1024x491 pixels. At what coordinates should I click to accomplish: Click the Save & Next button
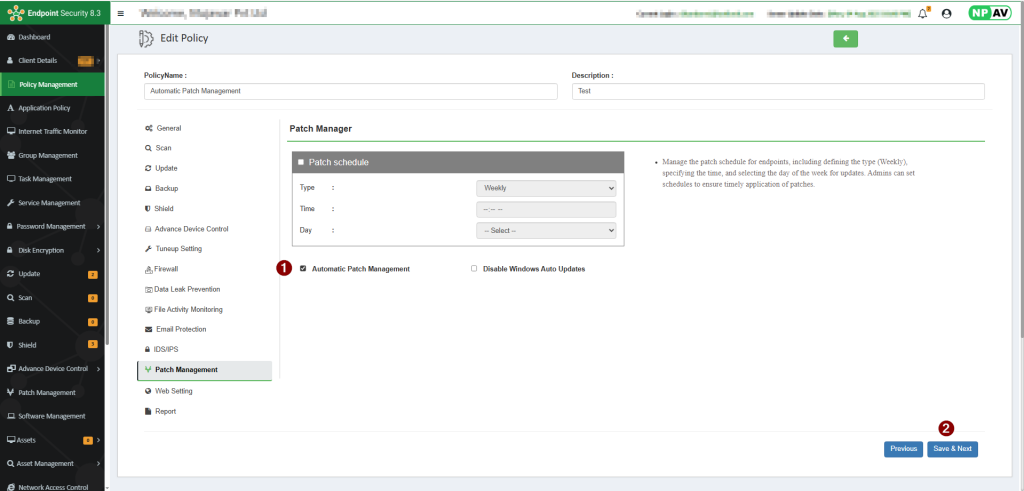pyautogui.click(x=952, y=449)
